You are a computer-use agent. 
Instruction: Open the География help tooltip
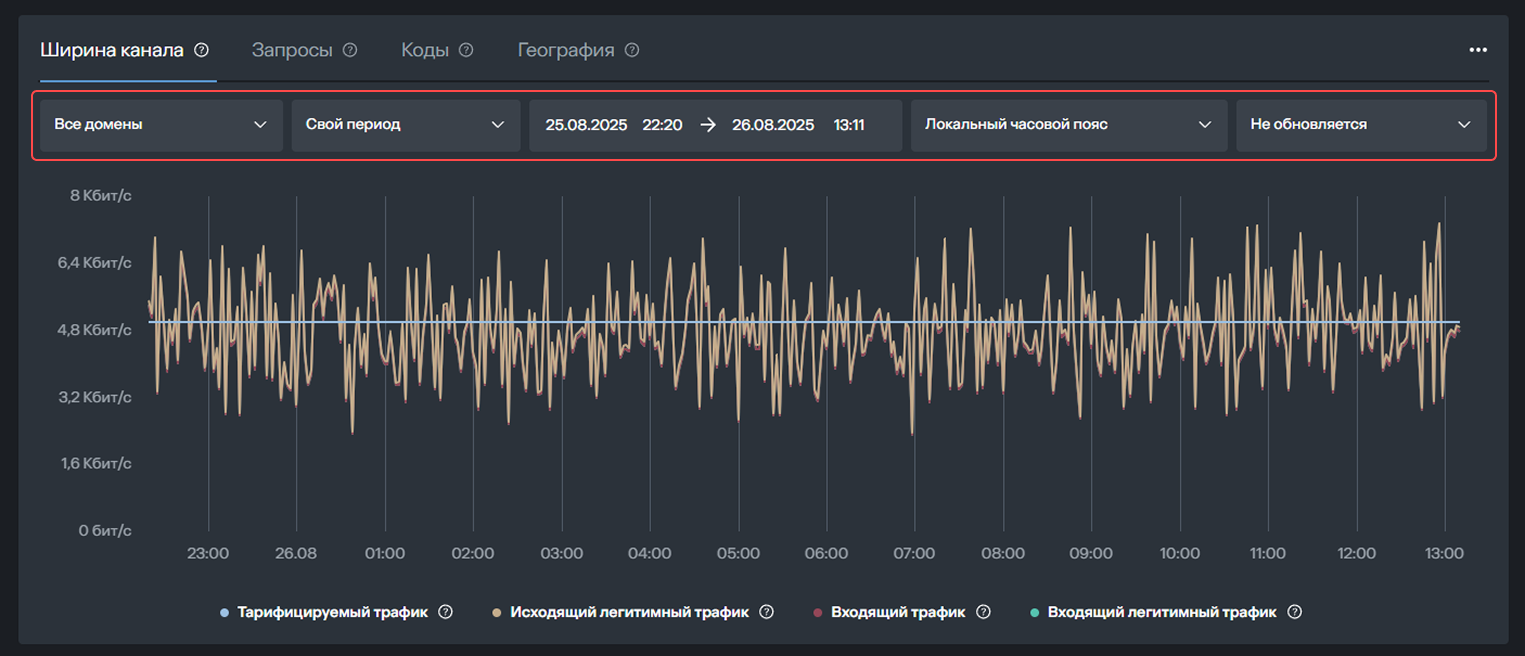630,50
